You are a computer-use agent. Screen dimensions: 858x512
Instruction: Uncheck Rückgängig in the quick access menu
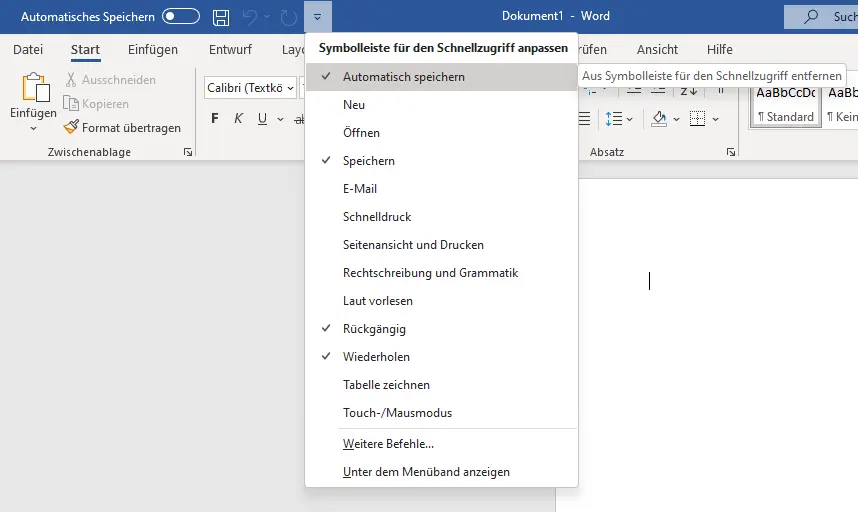point(374,329)
